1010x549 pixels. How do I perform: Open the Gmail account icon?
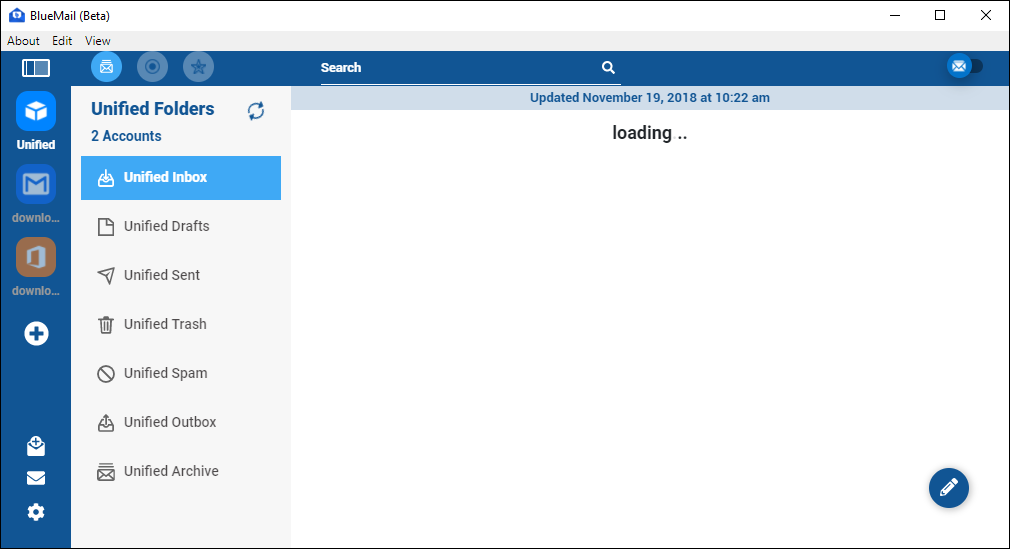coord(36,184)
